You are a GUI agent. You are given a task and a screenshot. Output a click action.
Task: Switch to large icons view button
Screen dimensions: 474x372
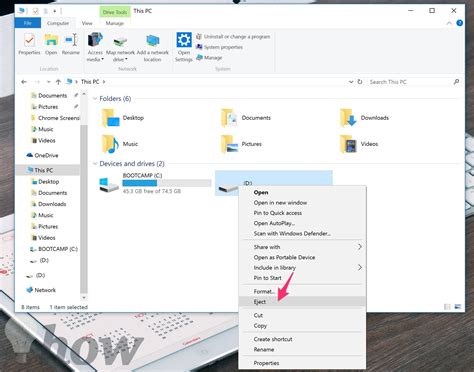tap(457, 307)
